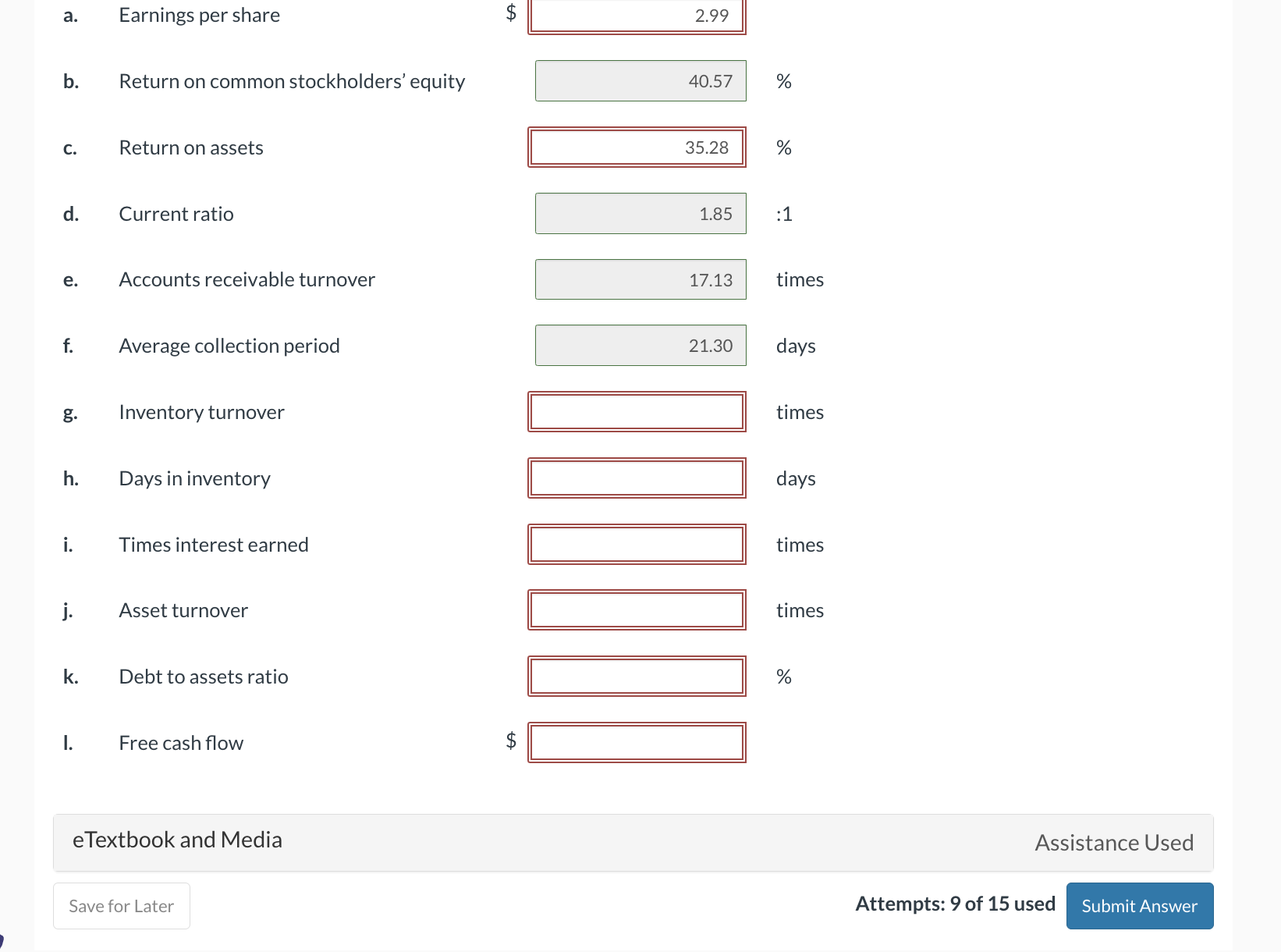The height and width of the screenshot is (952, 1281).
Task: Click the Asset turnover answer field
Action: pyautogui.click(x=636, y=609)
